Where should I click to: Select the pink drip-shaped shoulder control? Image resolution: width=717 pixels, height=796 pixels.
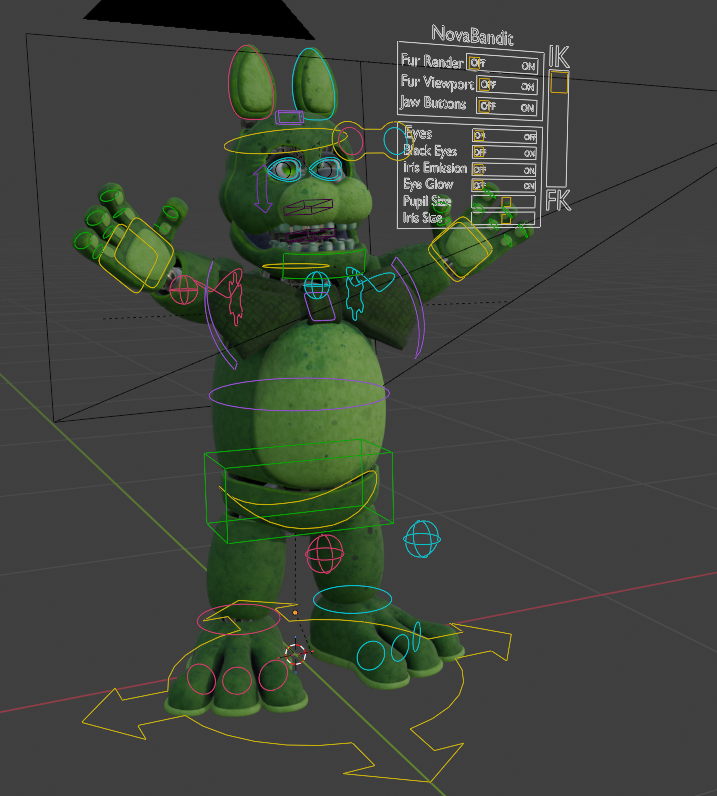(234, 297)
